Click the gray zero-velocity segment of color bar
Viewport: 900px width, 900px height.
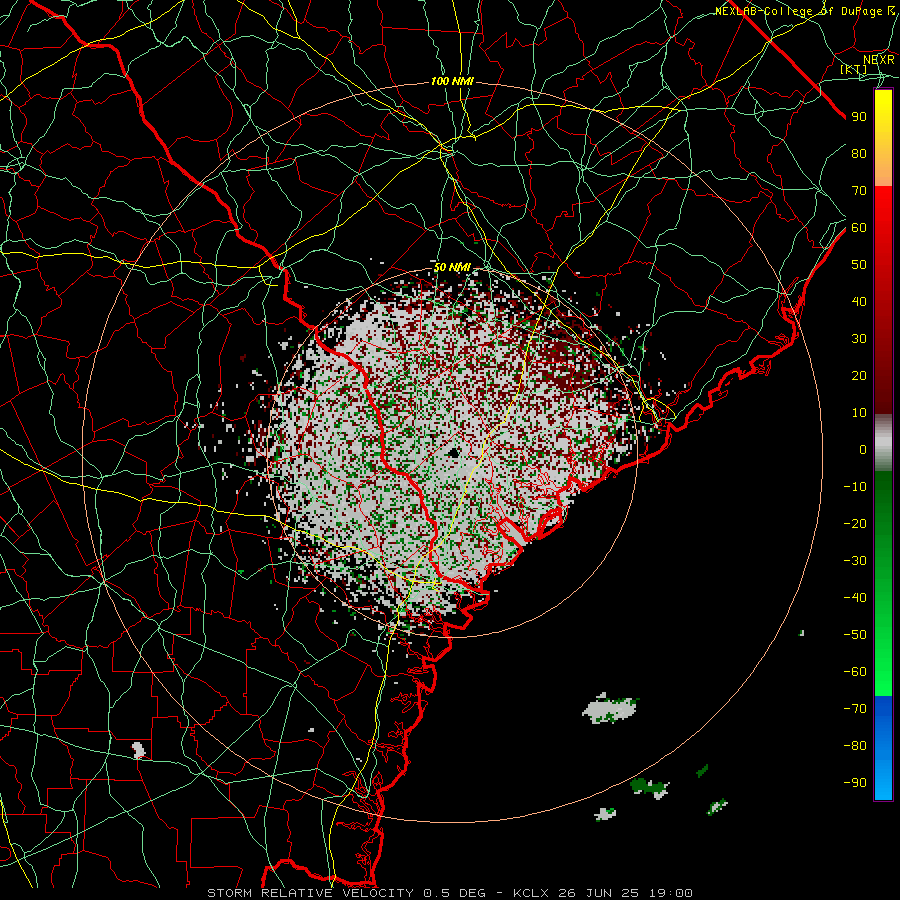click(883, 443)
